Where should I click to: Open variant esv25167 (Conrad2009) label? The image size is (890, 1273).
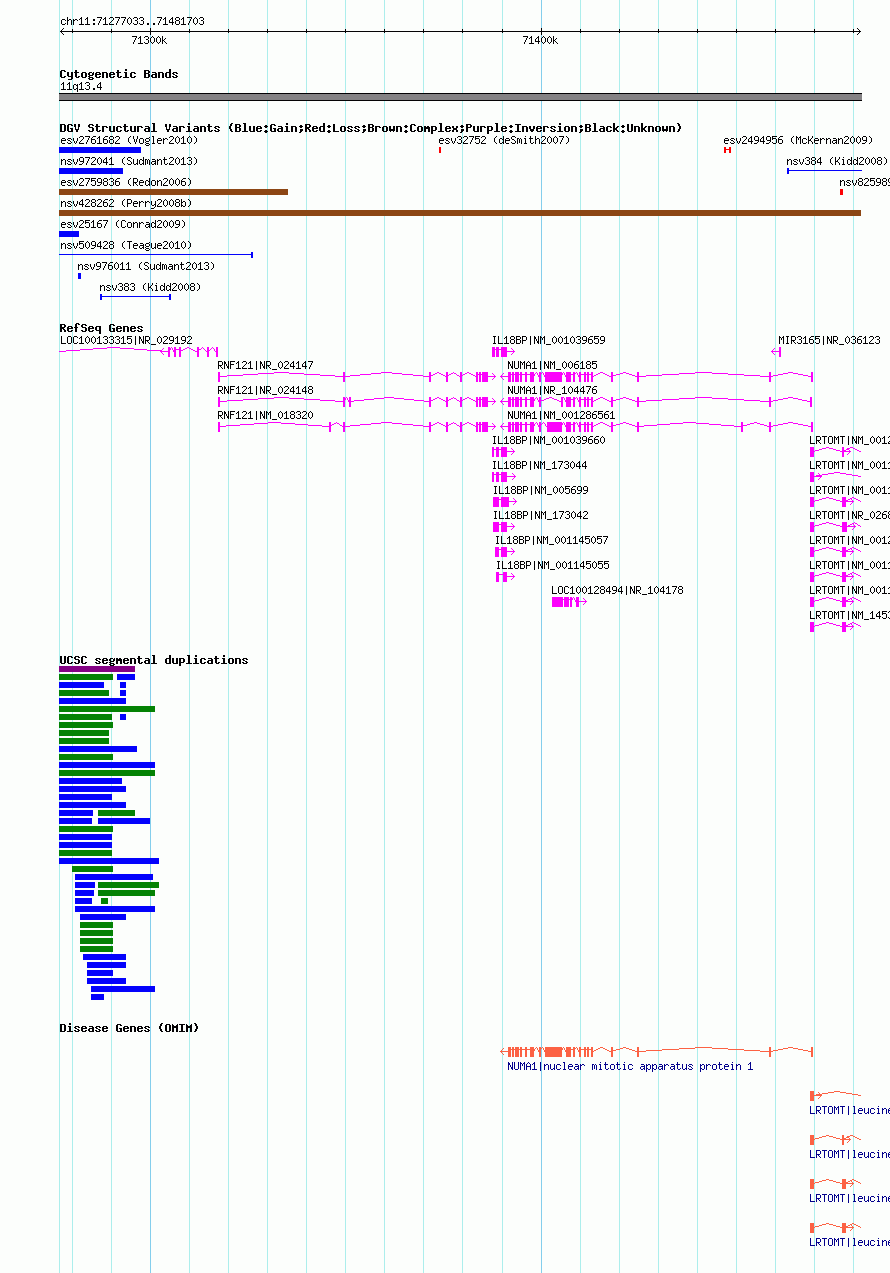click(x=123, y=224)
